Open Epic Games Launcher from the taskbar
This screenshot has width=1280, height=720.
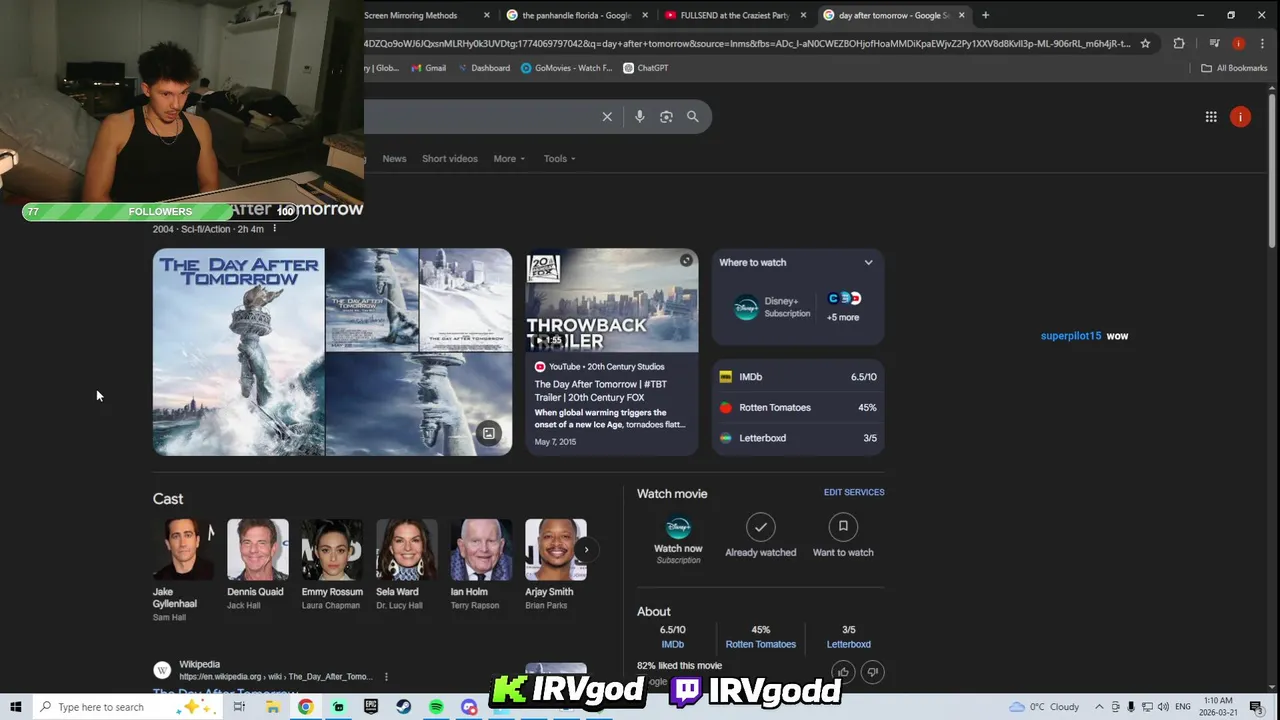[371, 707]
